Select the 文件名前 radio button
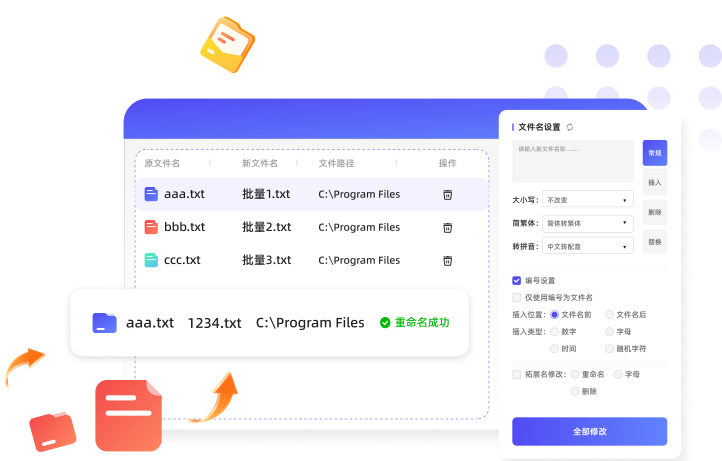 (555, 315)
